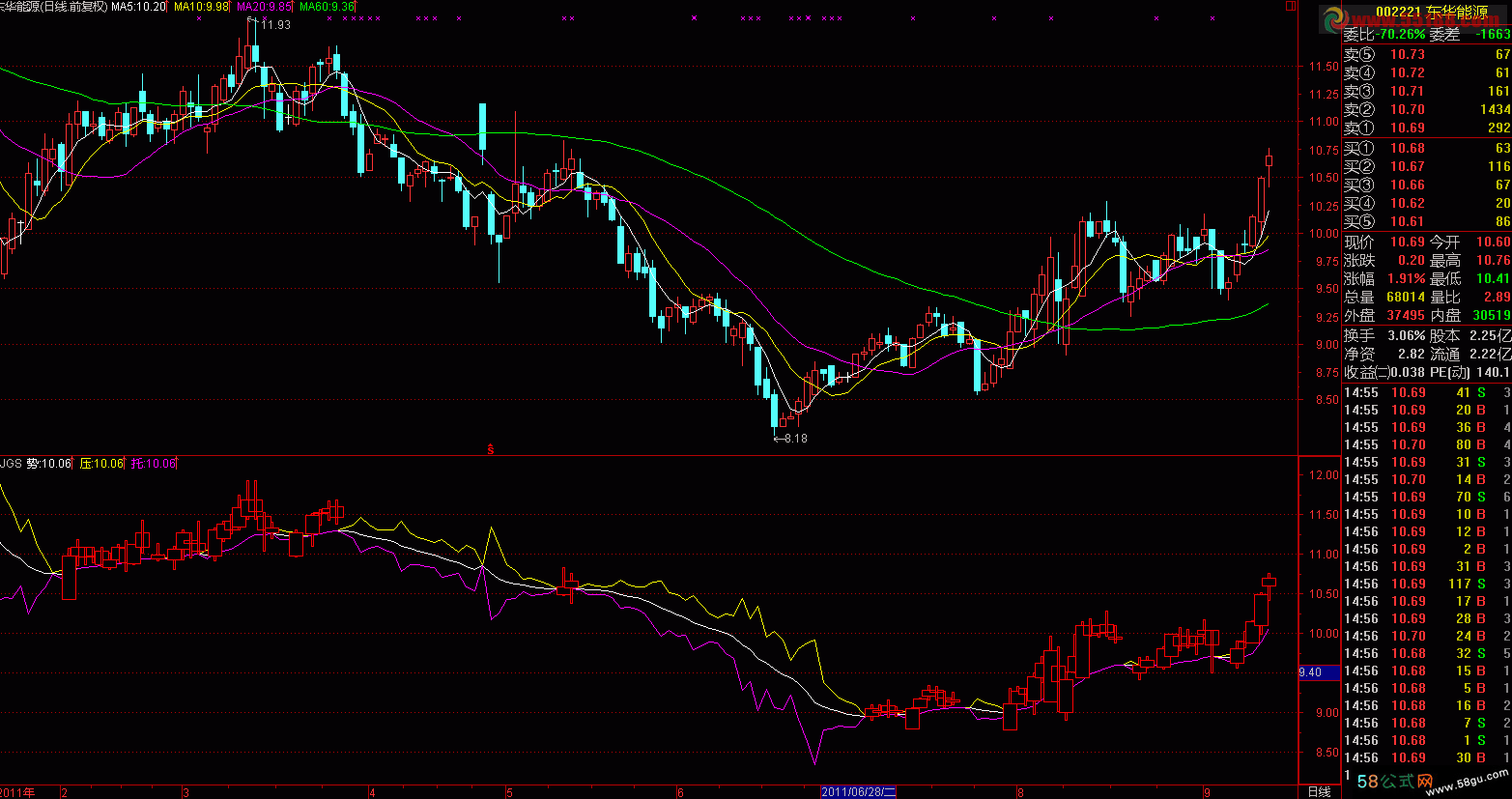Screen dimensions: 1512x799
Task: Select the 14:55 10.70 80 B tick row
Action: tap(1427, 445)
